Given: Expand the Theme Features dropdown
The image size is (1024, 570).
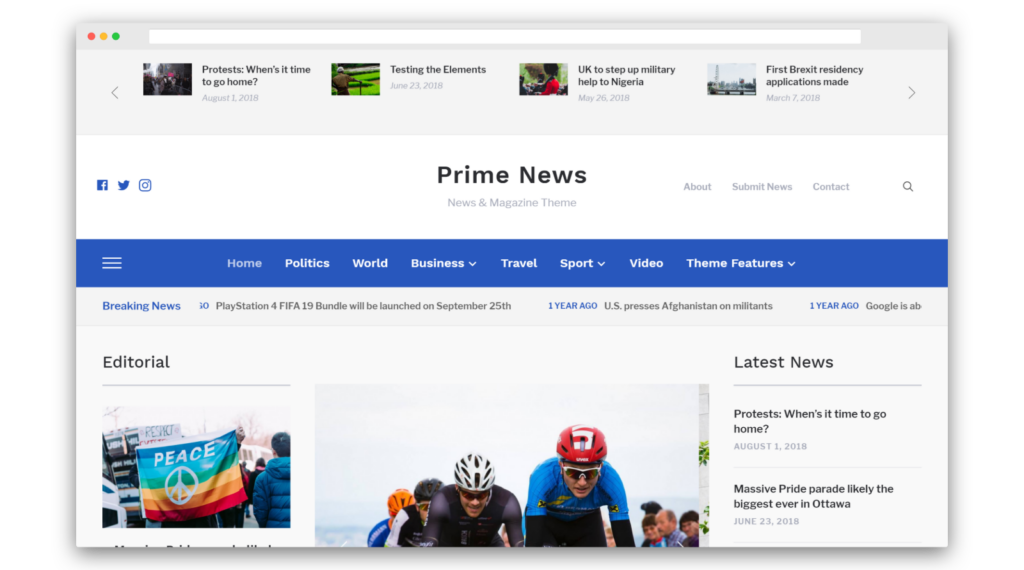Looking at the screenshot, I should (741, 263).
